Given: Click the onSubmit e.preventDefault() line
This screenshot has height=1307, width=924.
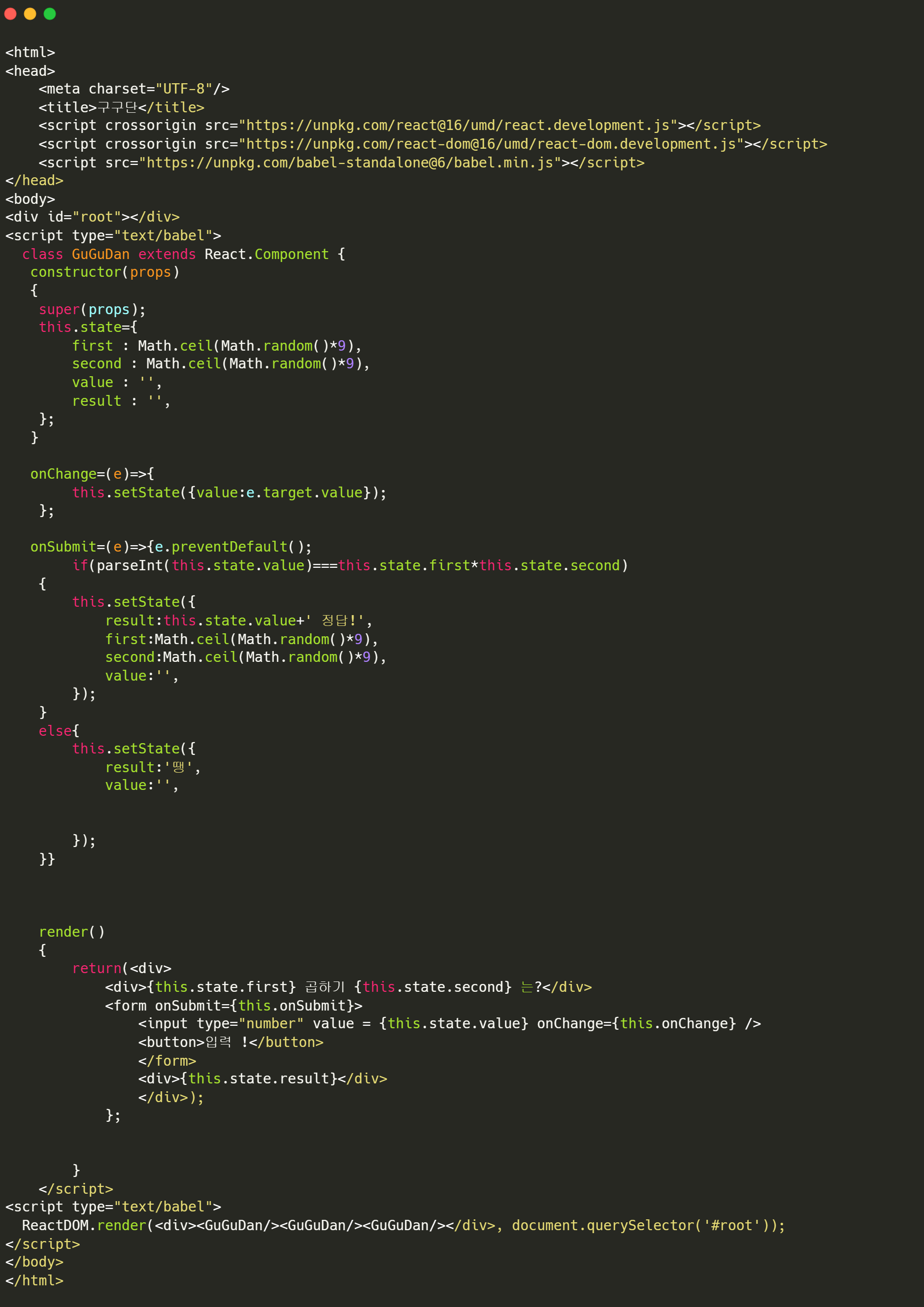Looking at the screenshot, I should click(x=171, y=547).
